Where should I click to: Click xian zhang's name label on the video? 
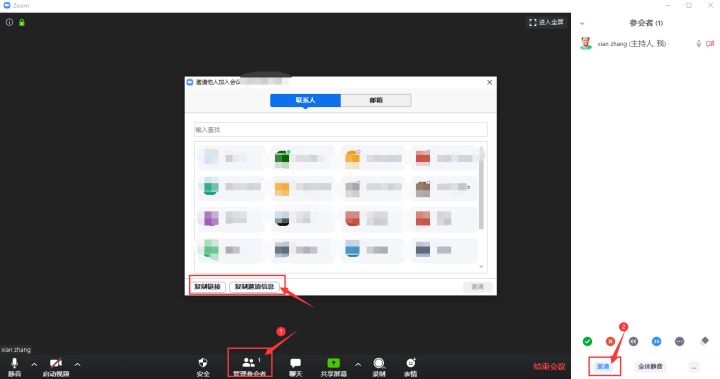(x=16, y=350)
